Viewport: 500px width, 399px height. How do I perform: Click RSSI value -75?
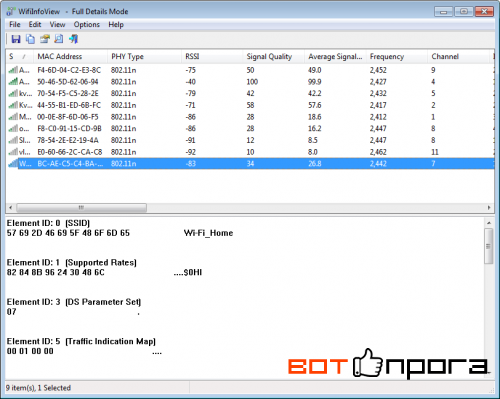191,70
